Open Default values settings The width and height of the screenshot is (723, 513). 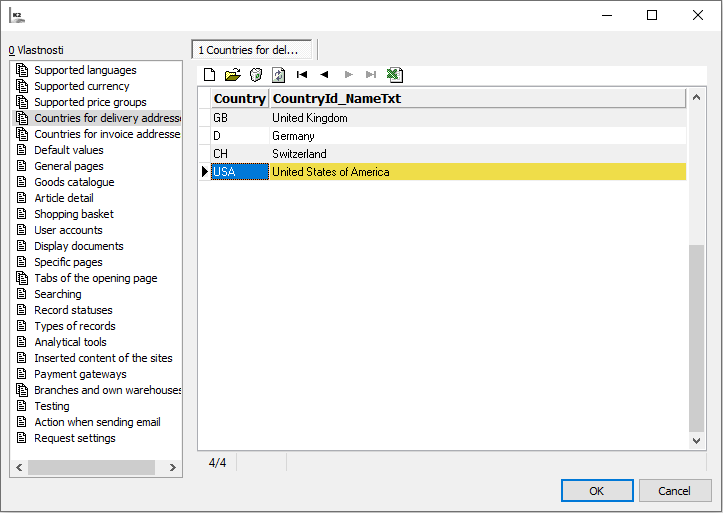[69, 150]
